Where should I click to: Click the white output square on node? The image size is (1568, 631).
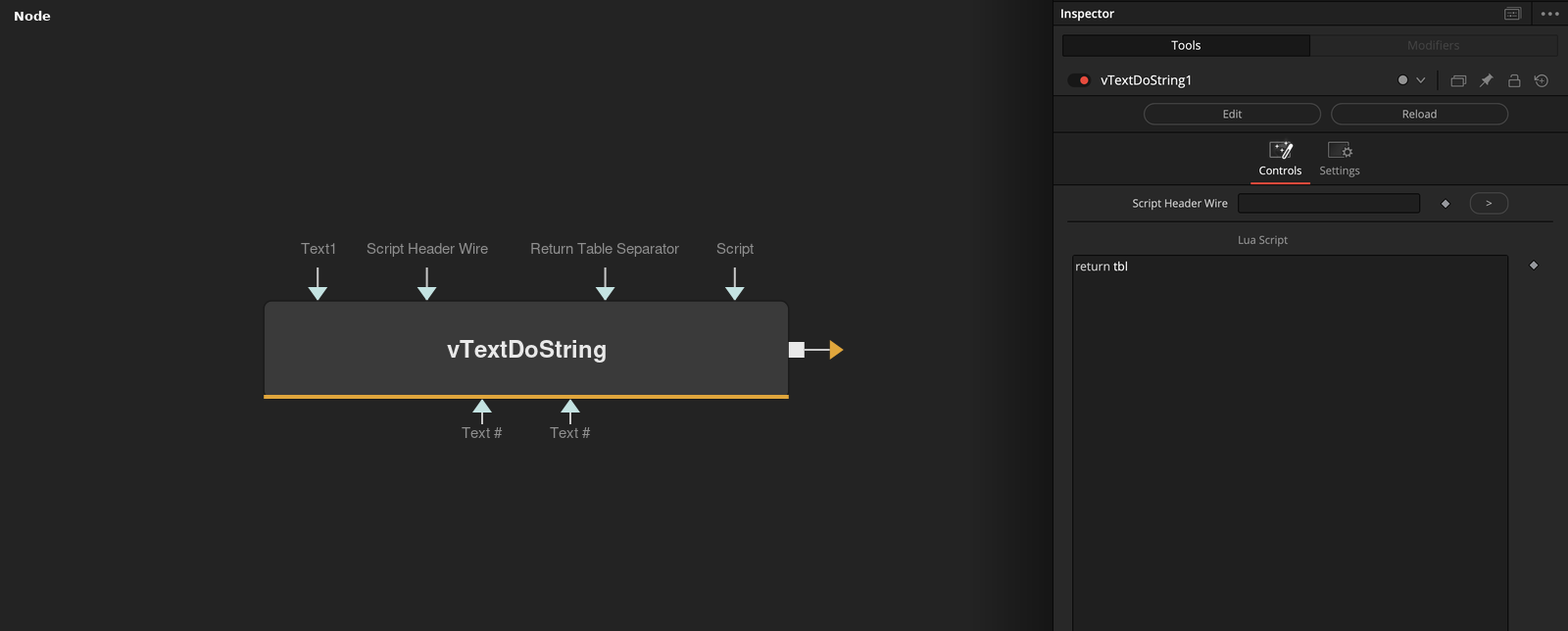coord(797,350)
